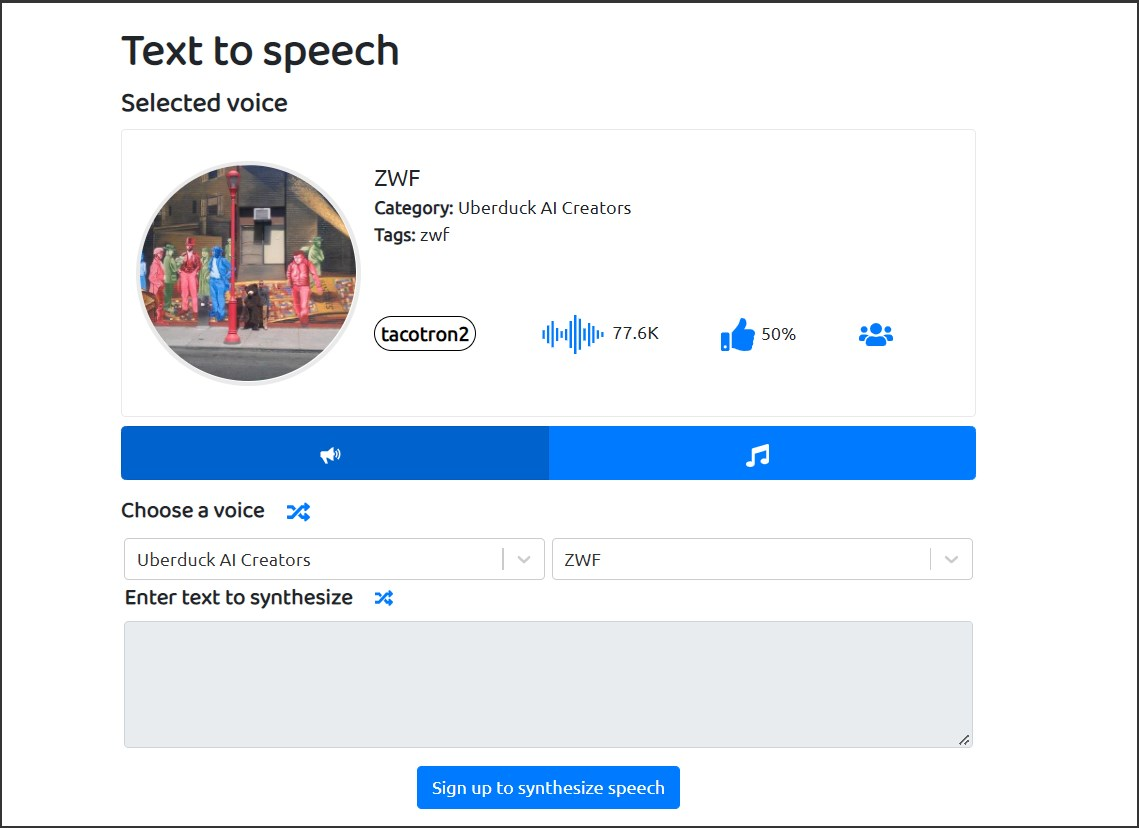1139x828 pixels.
Task: Click shuffle icon next to Choose a voice
Action: pyautogui.click(x=298, y=512)
